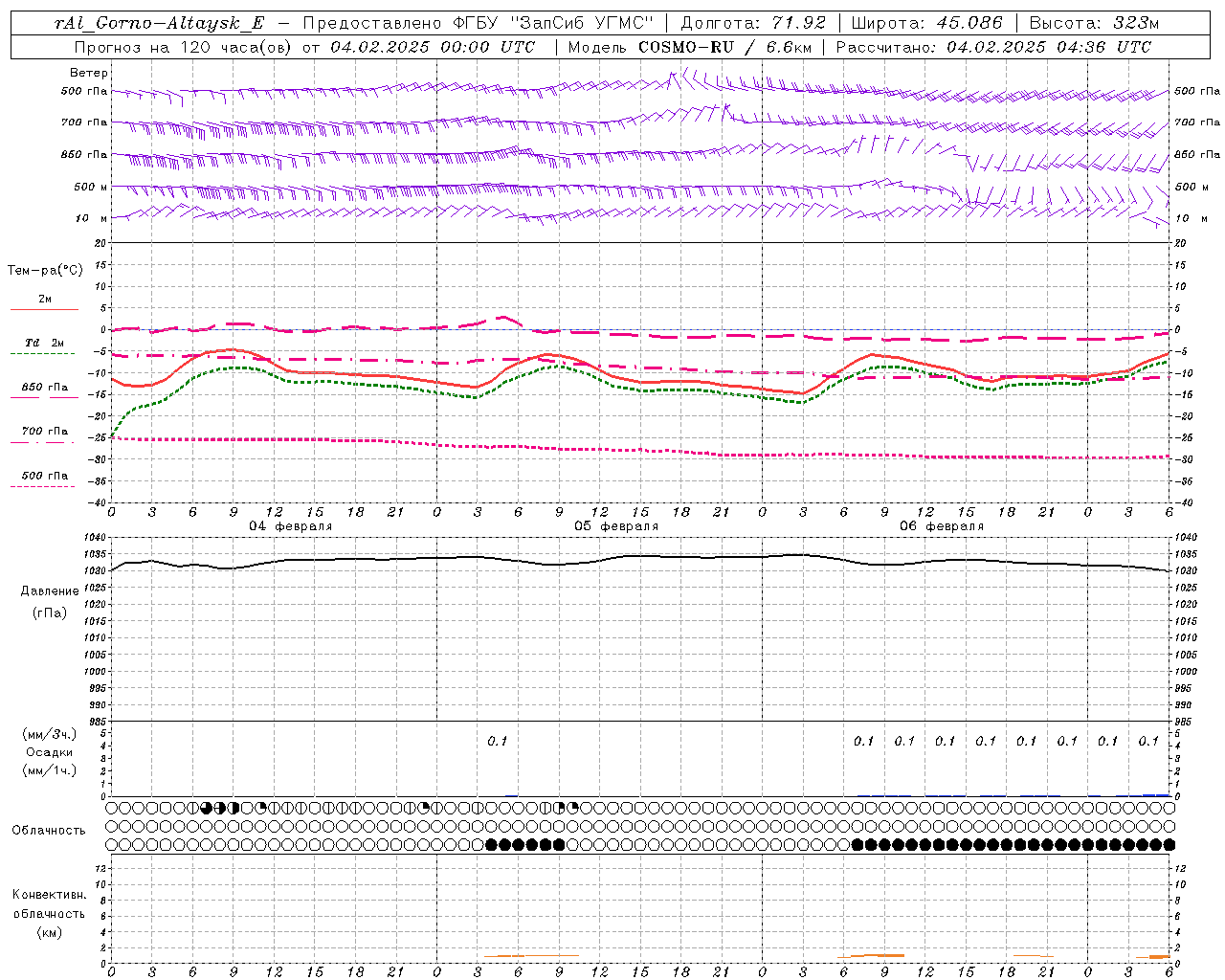Click the (гПа) unit label under Давление

pyautogui.click(x=50, y=612)
